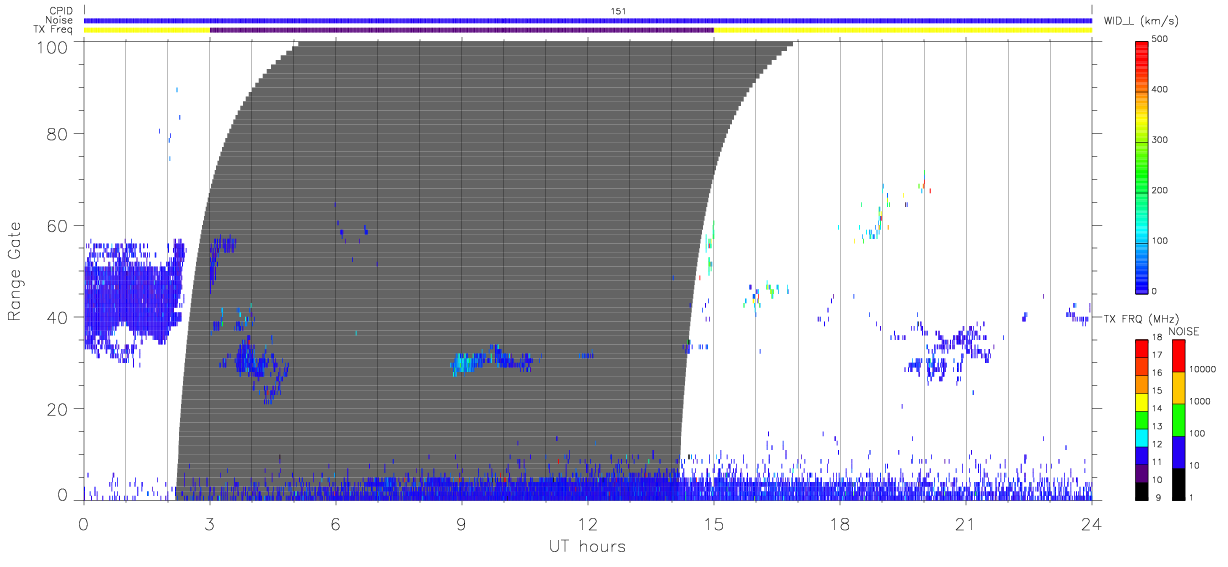Pick the green swatch in NOISE legend
Screen dimensions: 1228x567
click(1179, 419)
